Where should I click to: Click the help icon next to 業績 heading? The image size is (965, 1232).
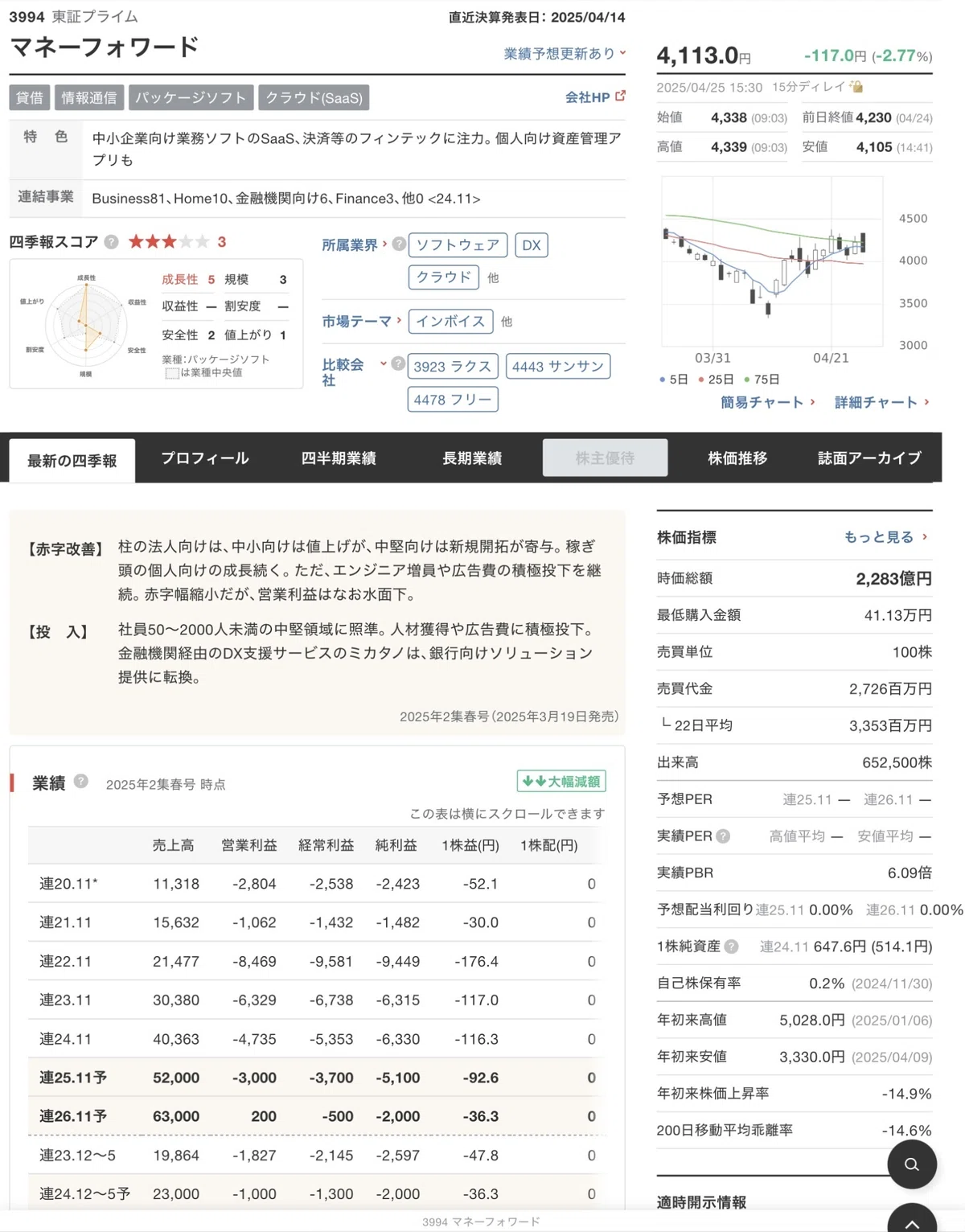81,781
